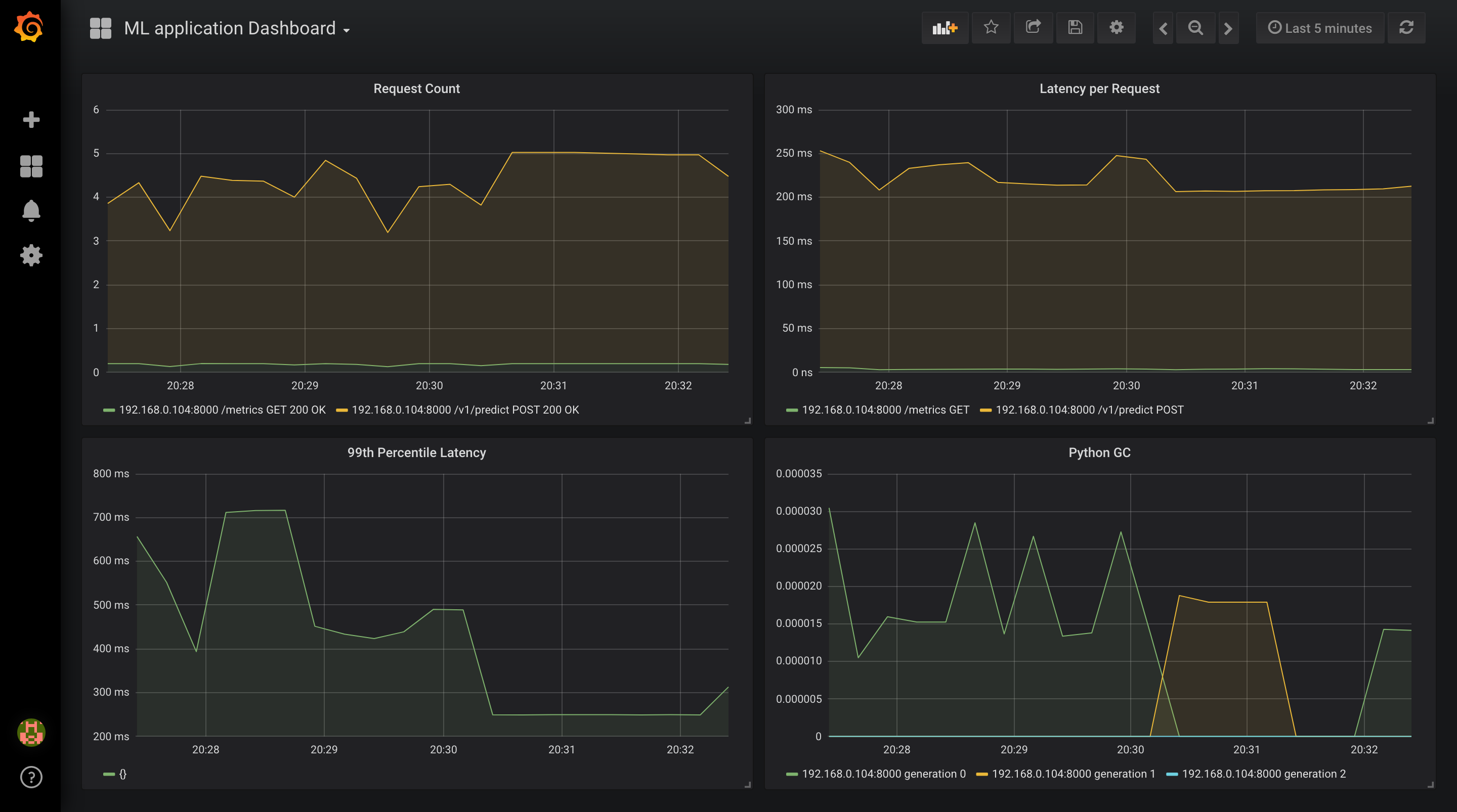Click the 300 ms label in Latency per Request
The image size is (1457, 812).
coord(794,110)
